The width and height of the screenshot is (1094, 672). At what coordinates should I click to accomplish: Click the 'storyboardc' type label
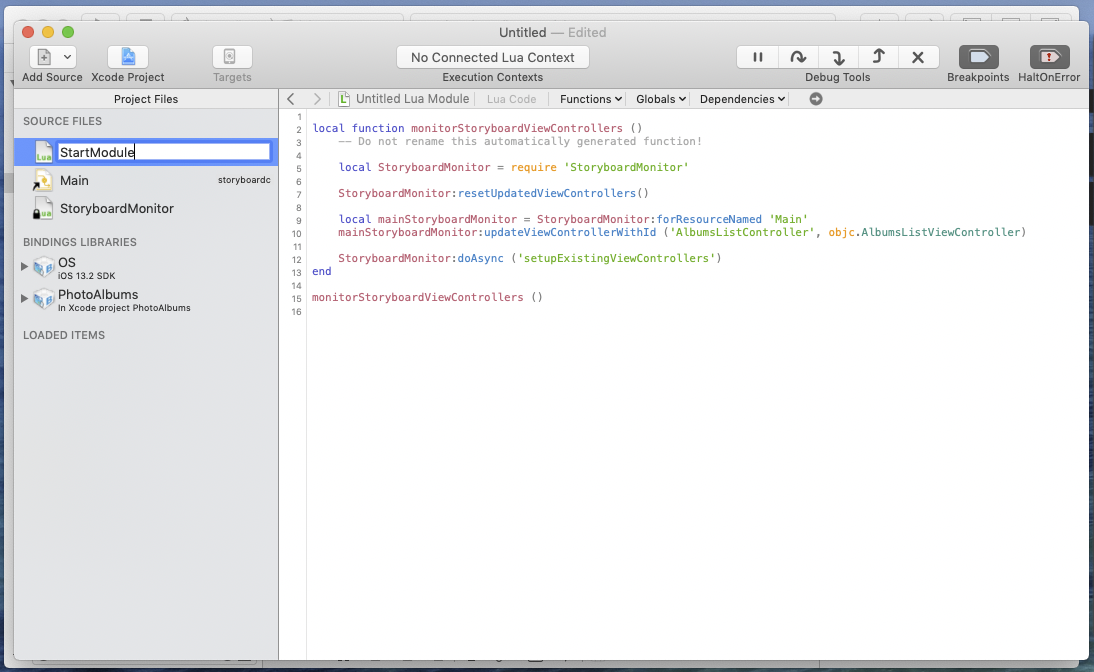pos(244,180)
